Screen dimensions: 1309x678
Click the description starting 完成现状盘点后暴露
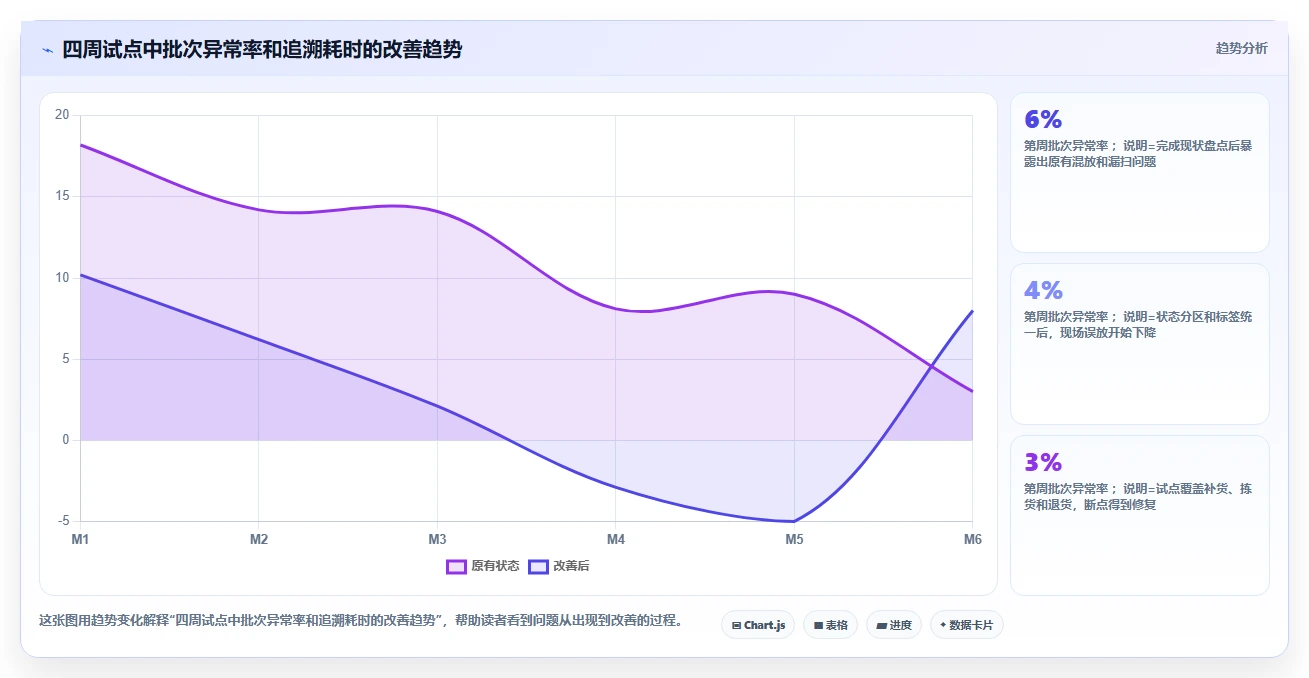click(1137, 153)
